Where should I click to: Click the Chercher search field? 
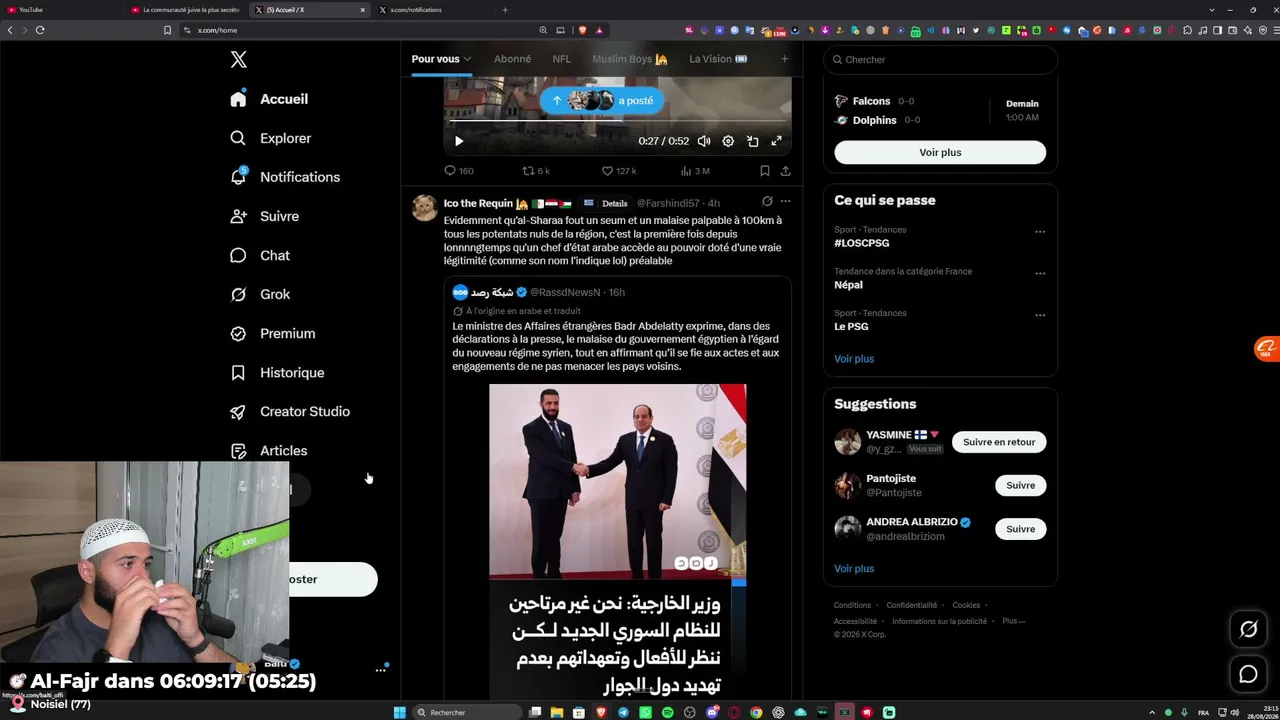point(940,60)
